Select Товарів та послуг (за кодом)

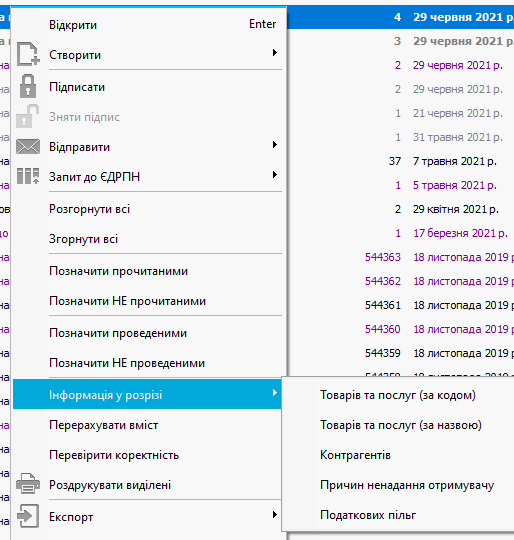tap(399, 395)
